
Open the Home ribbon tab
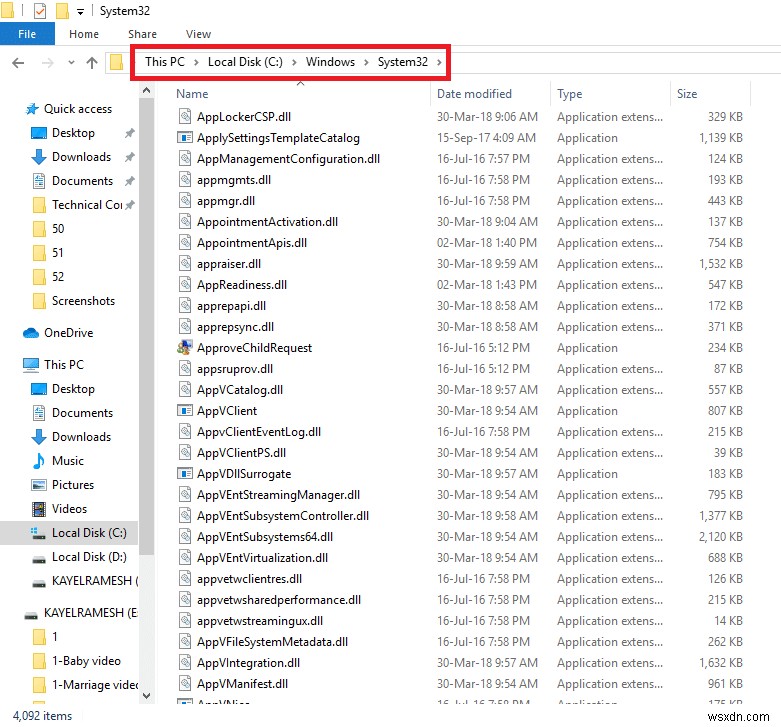pos(84,34)
